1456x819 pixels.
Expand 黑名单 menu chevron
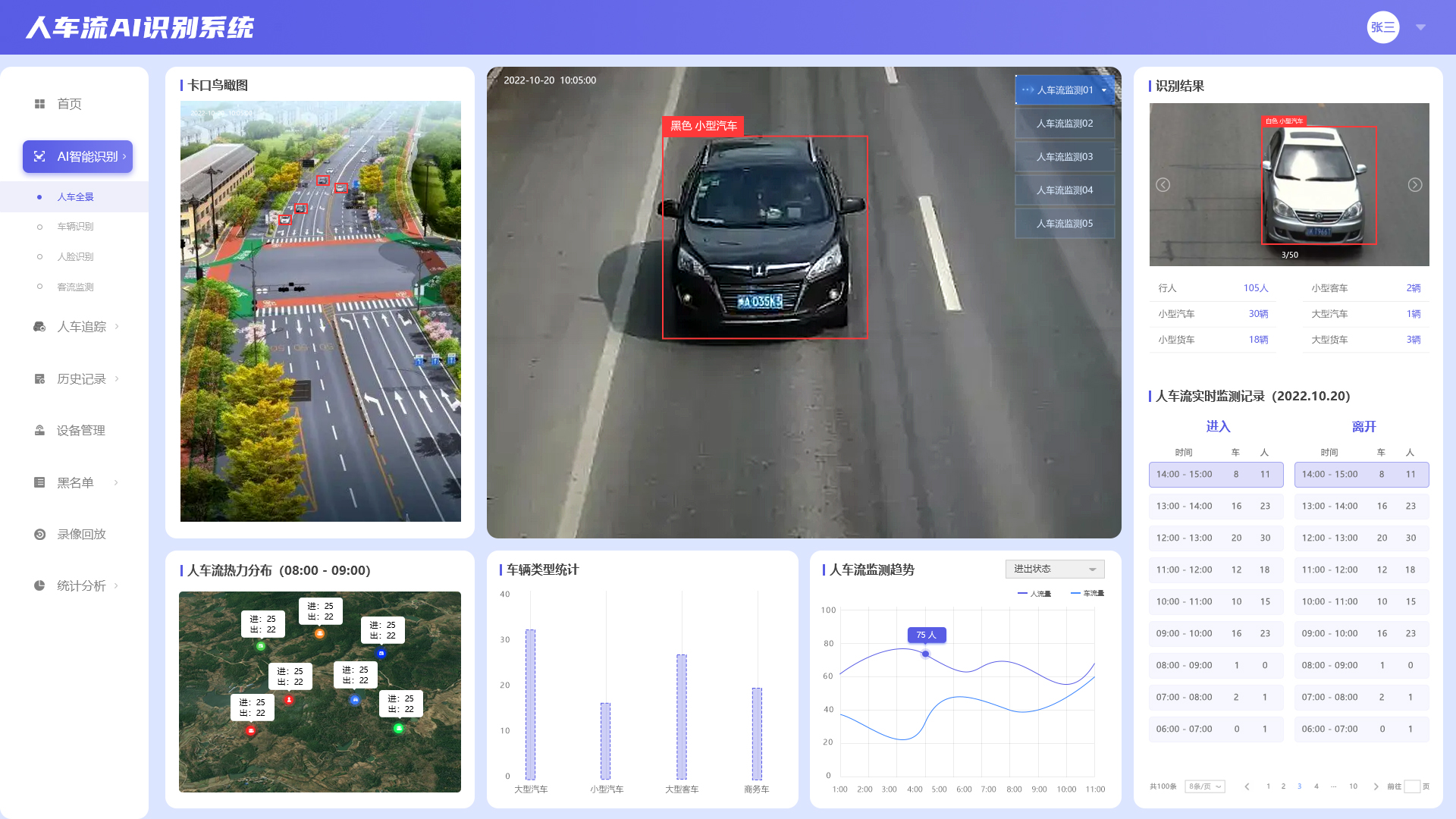[116, 482]
